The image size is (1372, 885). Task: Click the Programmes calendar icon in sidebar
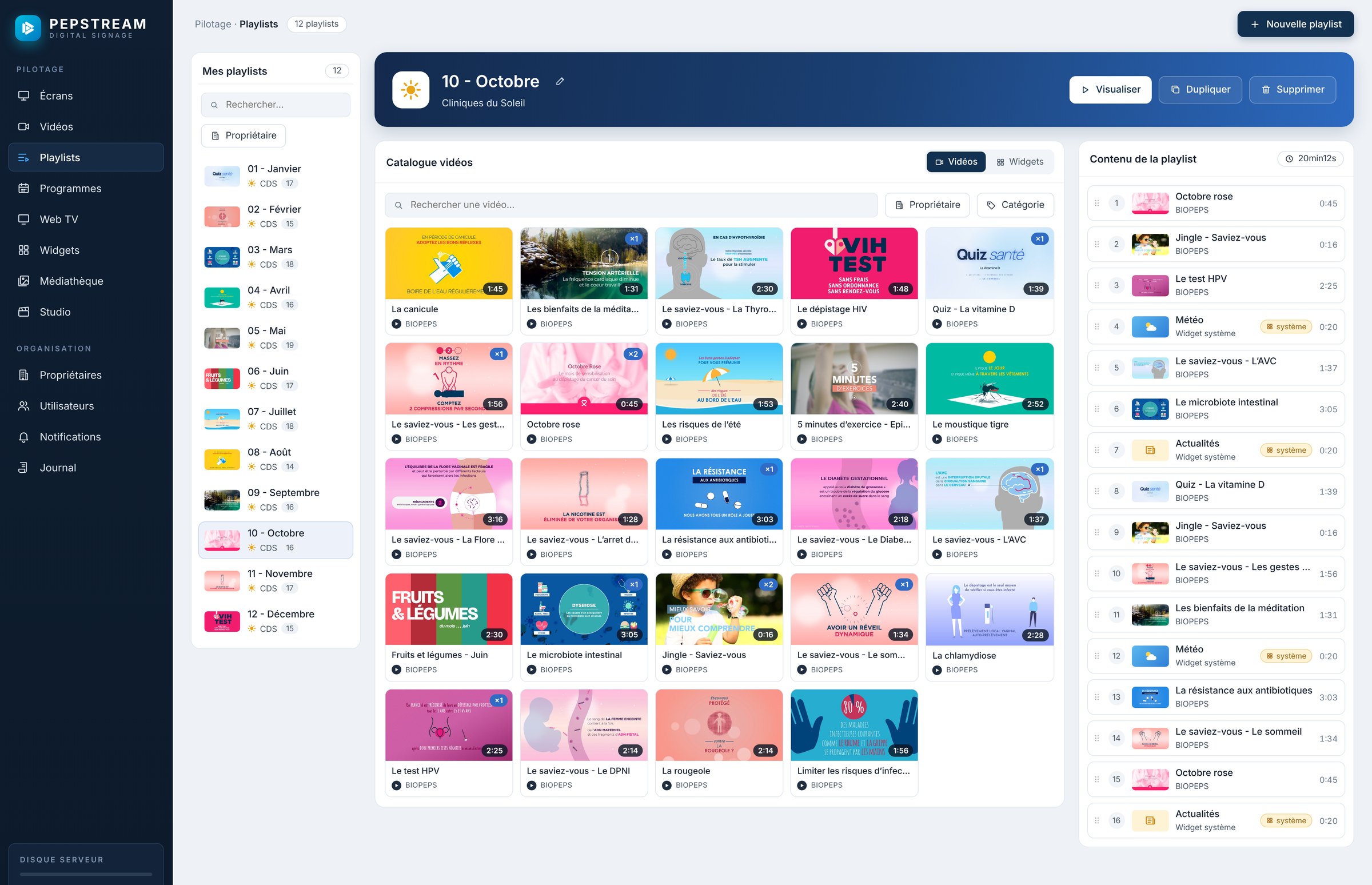coord(23,189)
